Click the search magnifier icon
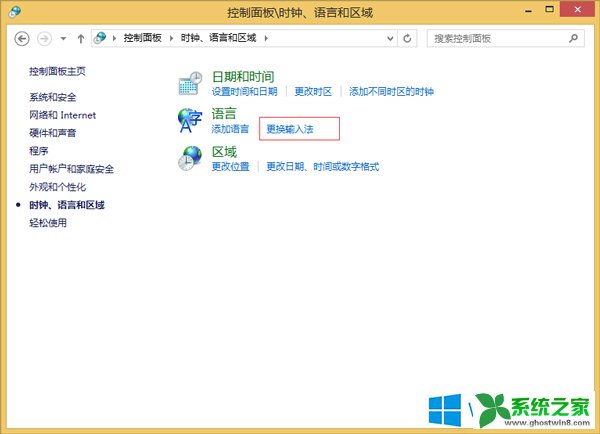Screen dimensions: 600x434 [573, 38]
